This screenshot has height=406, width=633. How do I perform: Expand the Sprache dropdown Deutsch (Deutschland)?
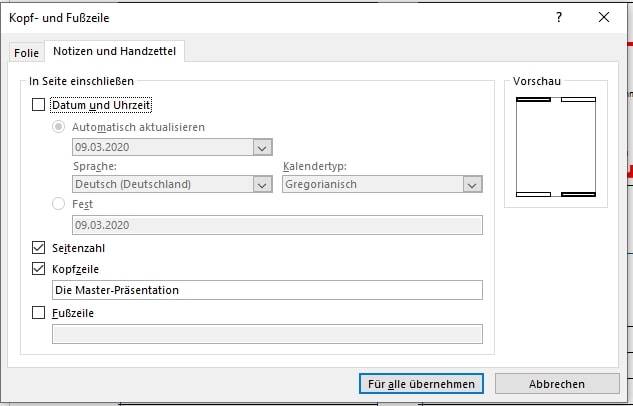click(x=172, y=184)
